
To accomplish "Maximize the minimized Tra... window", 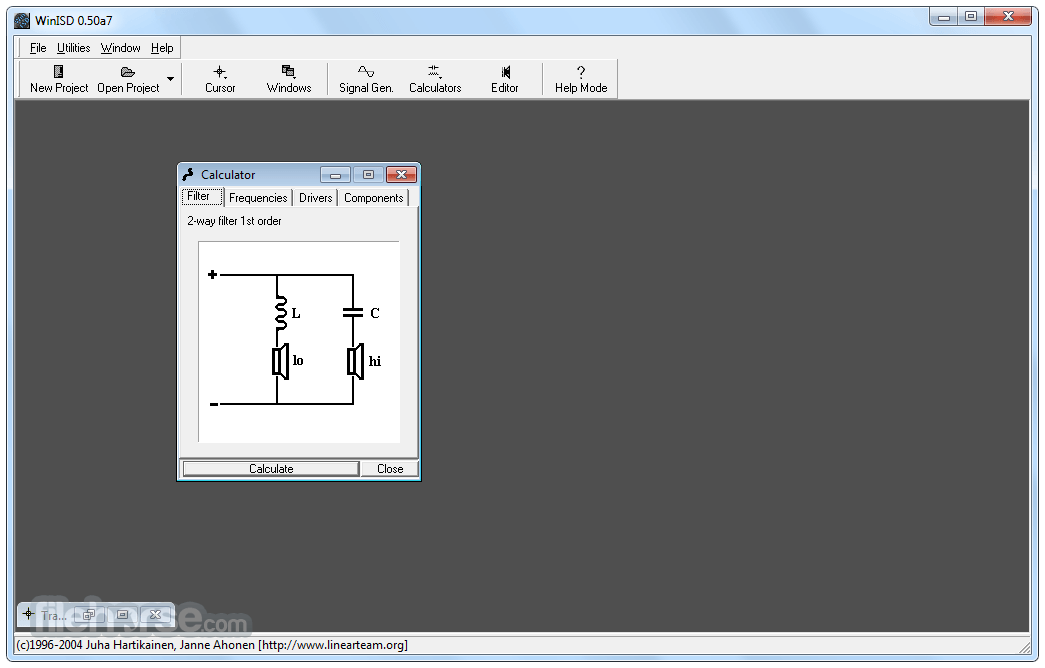I will click(122, 615).
